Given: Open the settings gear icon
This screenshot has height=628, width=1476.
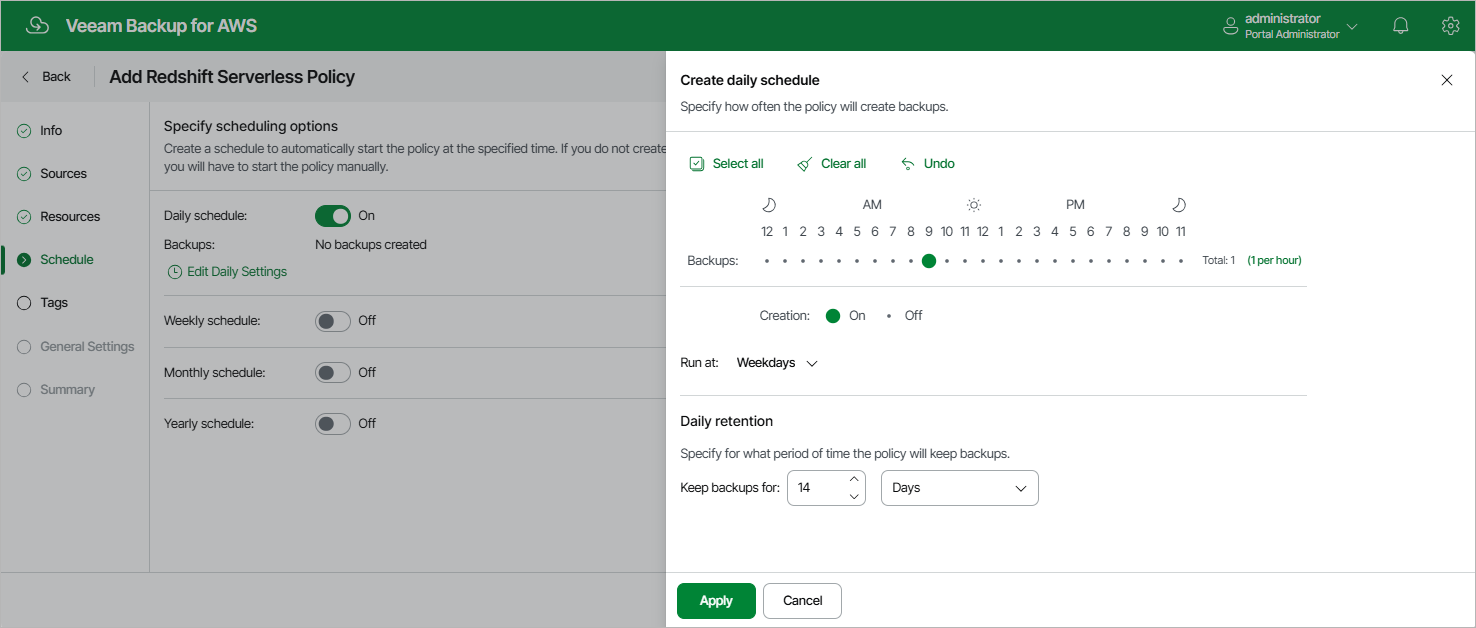Looking at the screenshot, I should click(x=1450, y=26).
